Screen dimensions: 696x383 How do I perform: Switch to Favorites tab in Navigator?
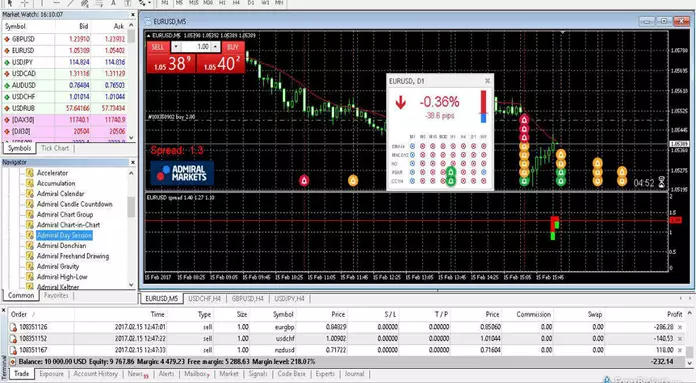(x=56, y=295)
